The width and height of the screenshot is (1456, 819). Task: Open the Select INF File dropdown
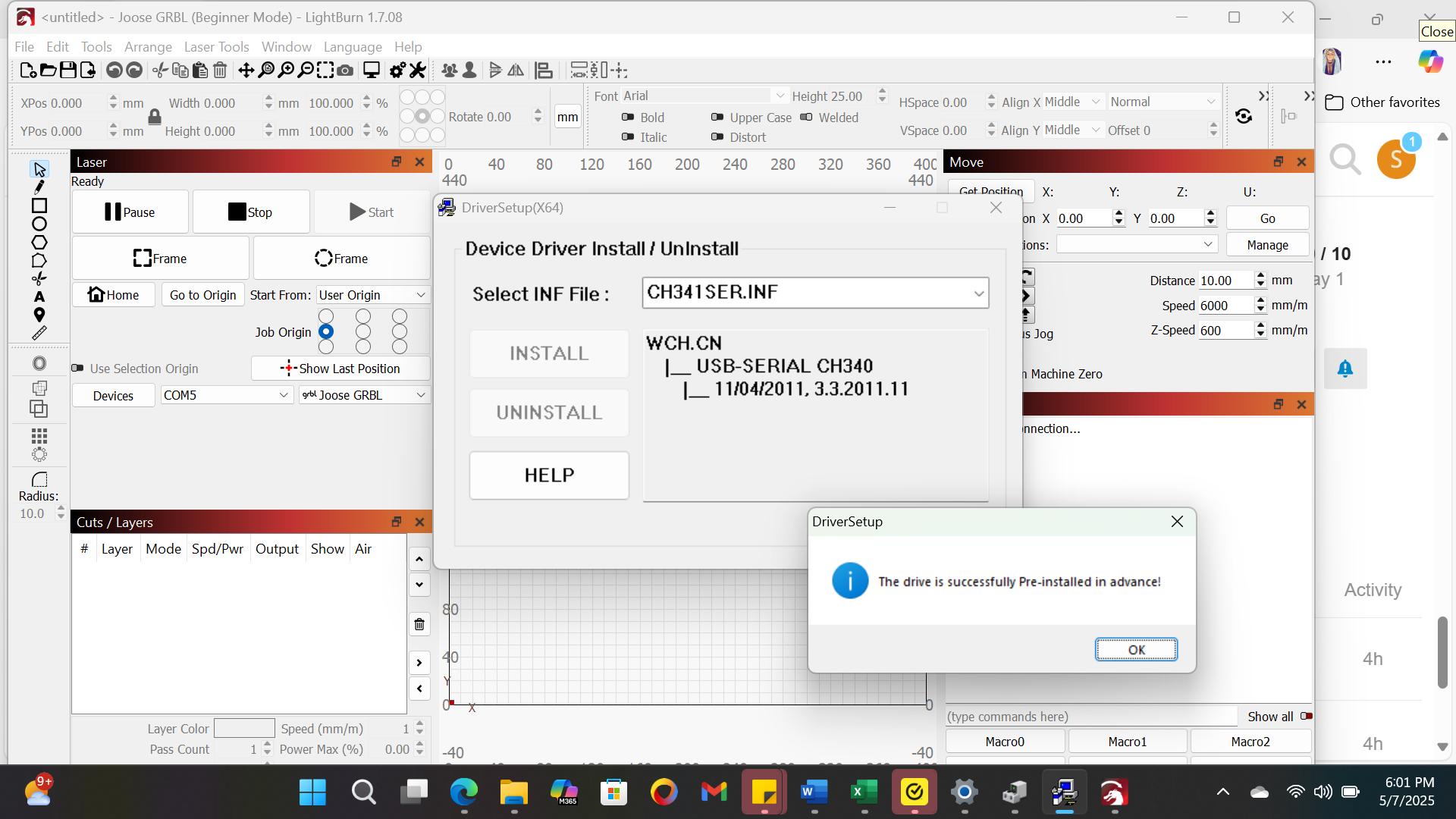coord(815,293)
